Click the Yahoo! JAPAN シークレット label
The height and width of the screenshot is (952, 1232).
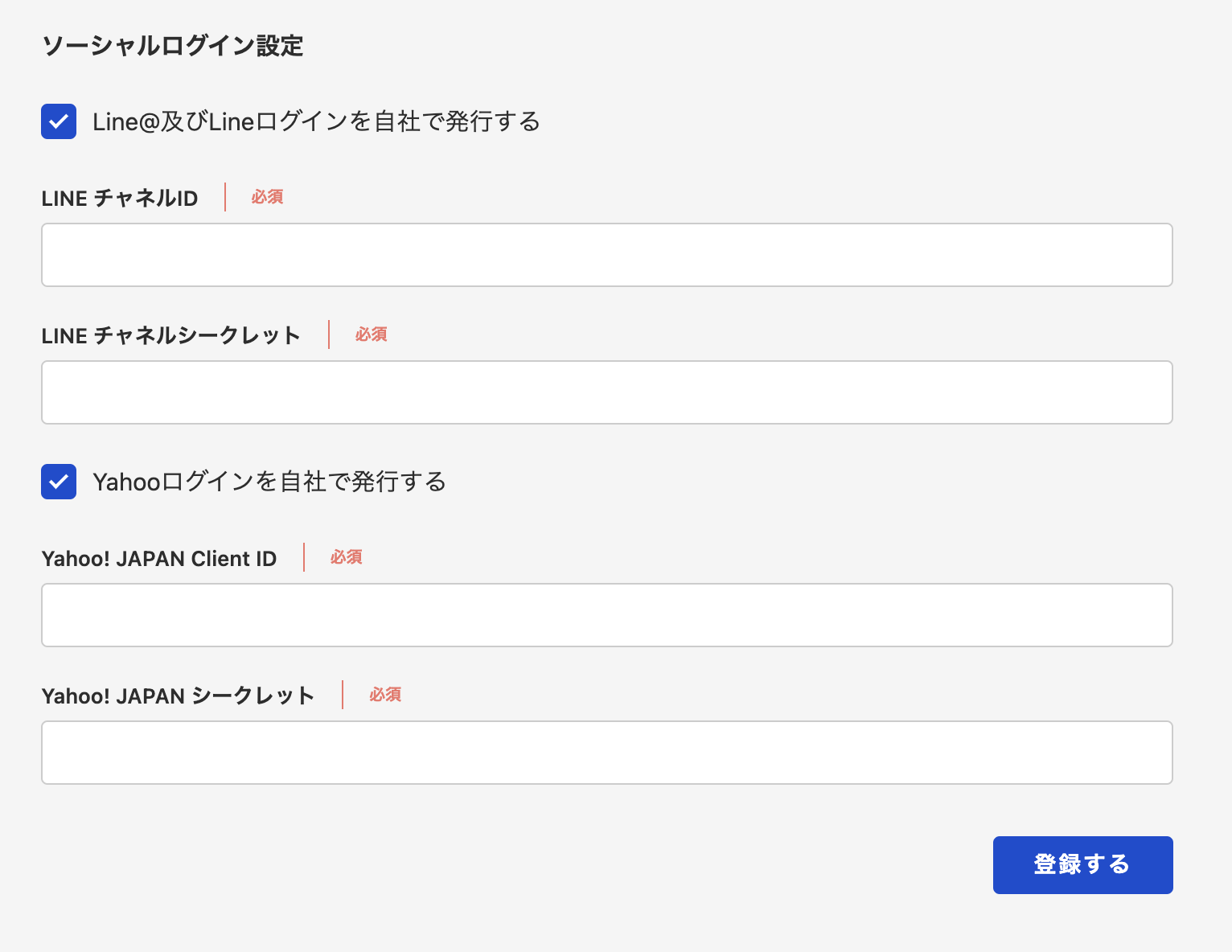coord(178,696)
